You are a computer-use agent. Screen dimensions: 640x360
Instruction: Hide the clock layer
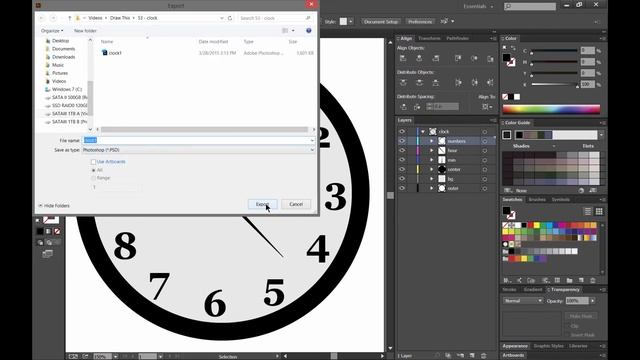click(x=402, y=131)
